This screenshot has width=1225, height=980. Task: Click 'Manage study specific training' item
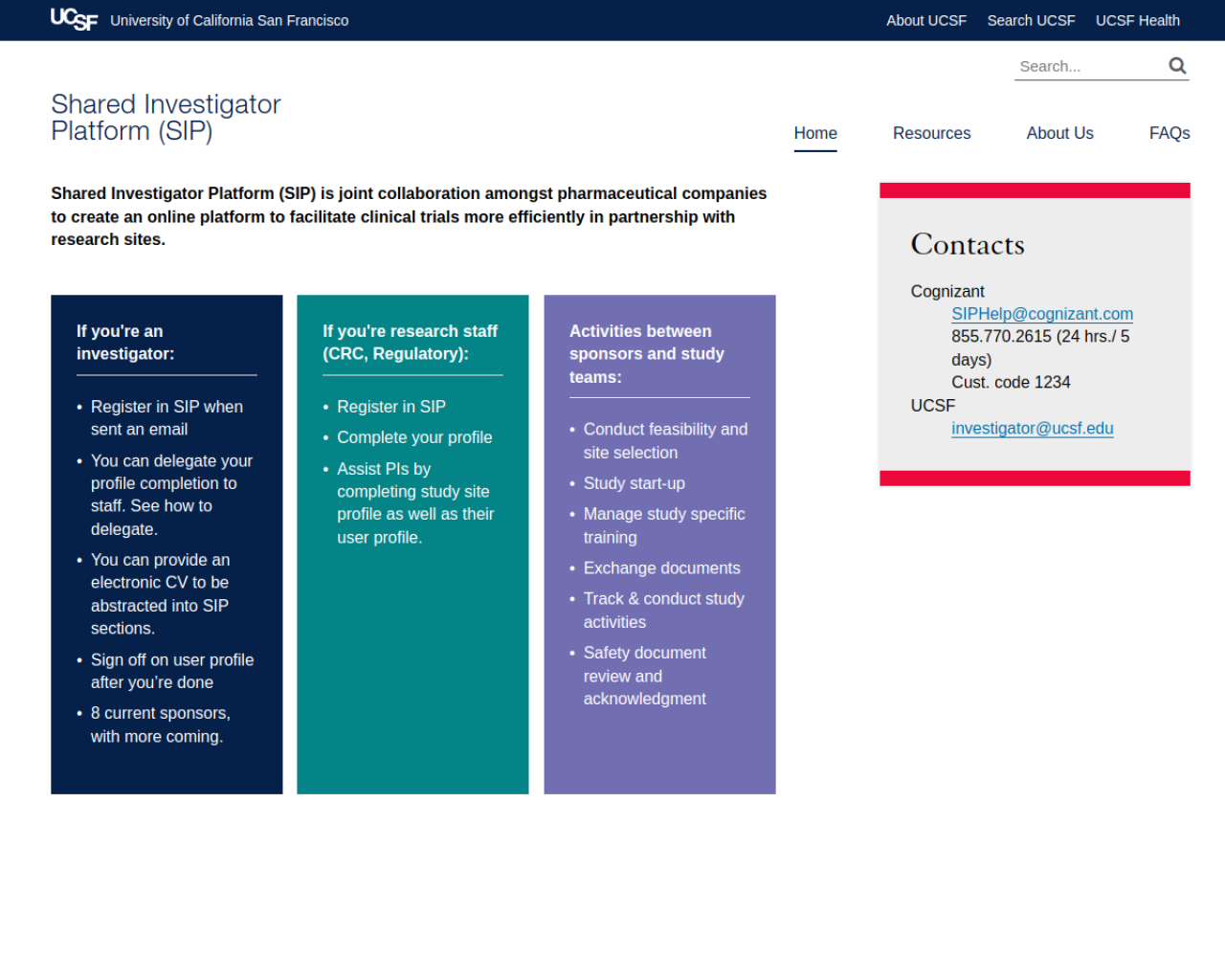(664, 525)
